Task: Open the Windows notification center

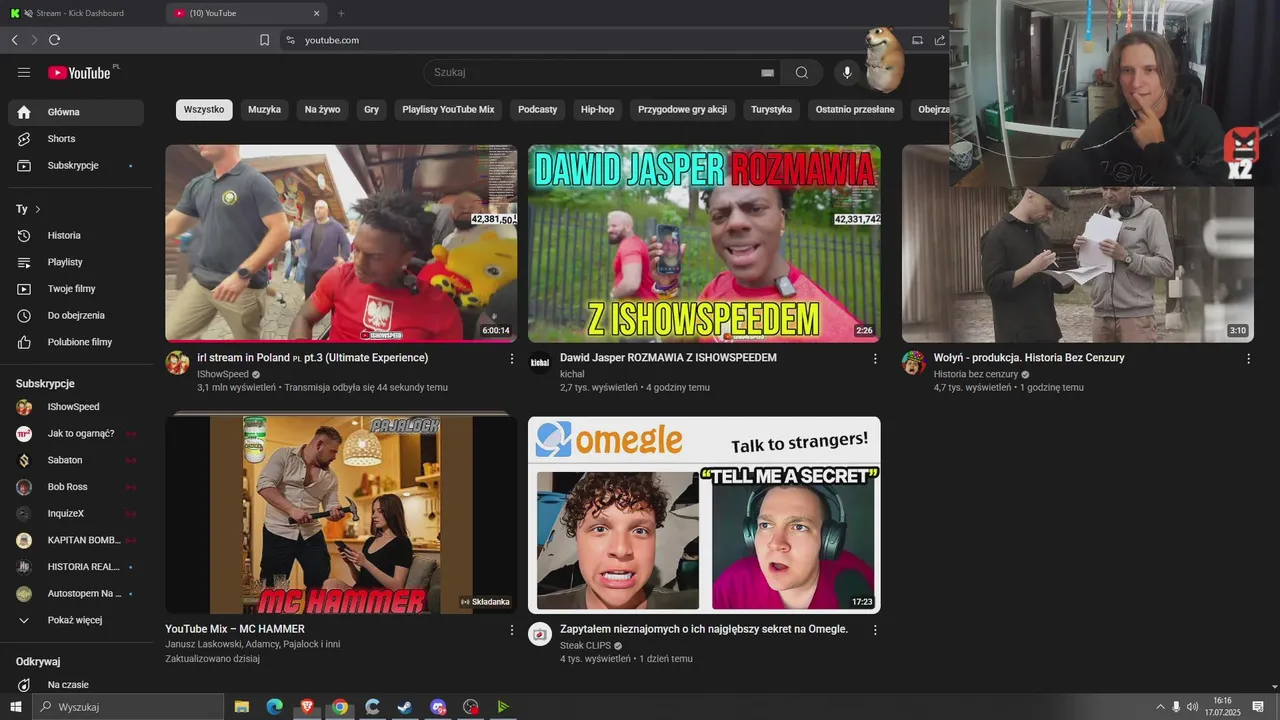Action: pyautogui.click(x=1258, y=707)
